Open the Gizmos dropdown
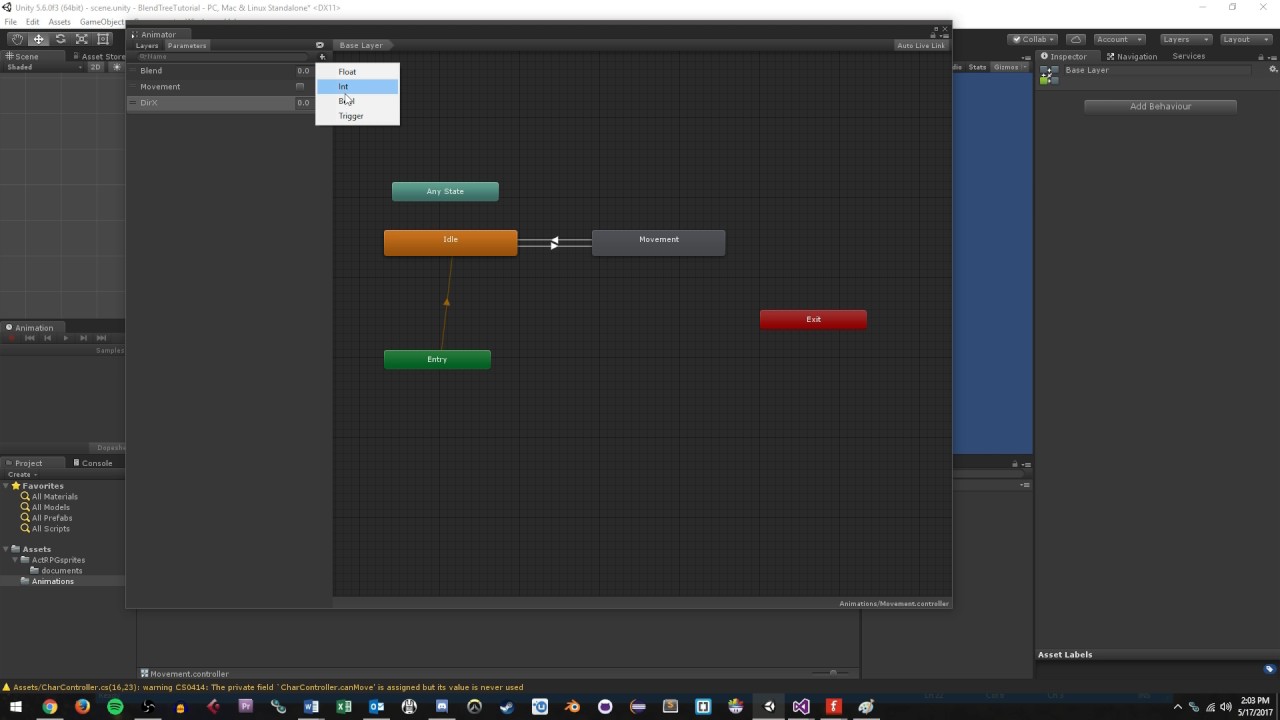 (1007, 67)
